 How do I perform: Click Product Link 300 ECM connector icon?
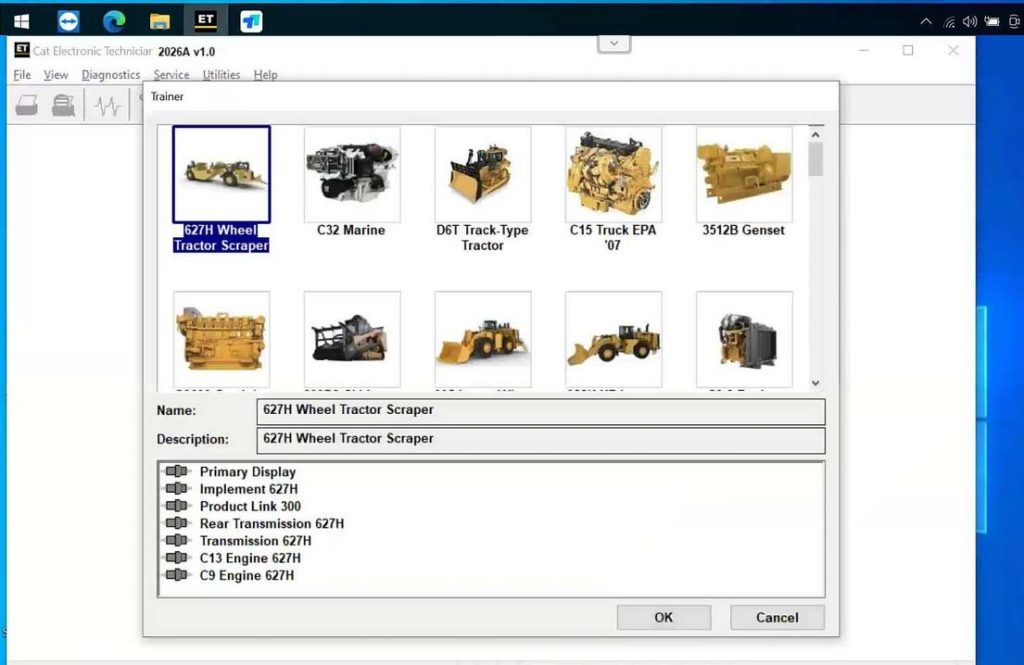pos(177,506)
